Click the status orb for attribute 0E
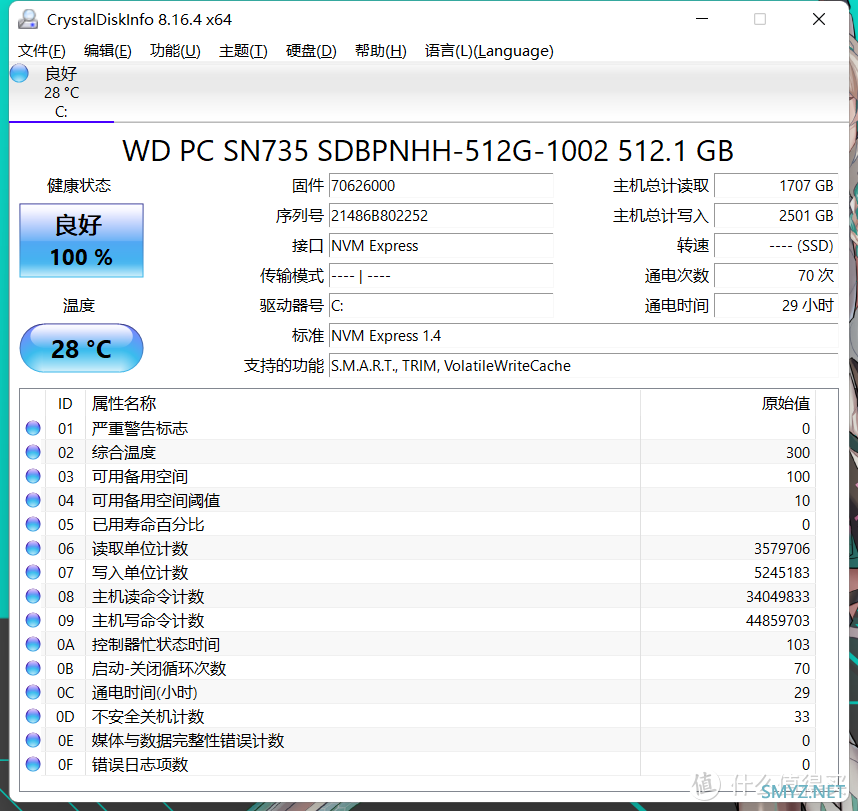The height and width of the screenshot is (811, 858). click(33, 740)
